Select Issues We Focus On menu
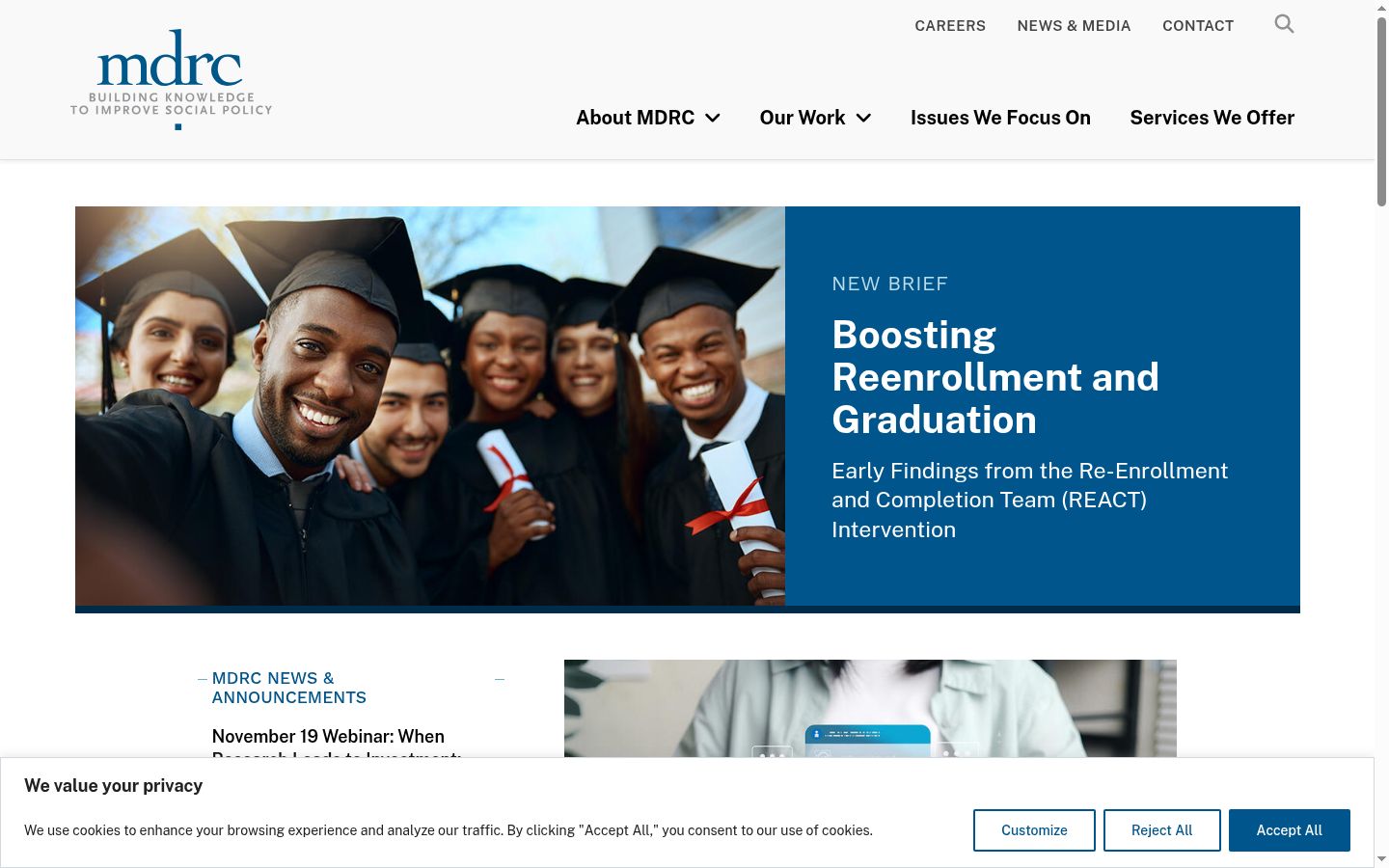Screen dimensions: 1389x868 pos(1000,118)
